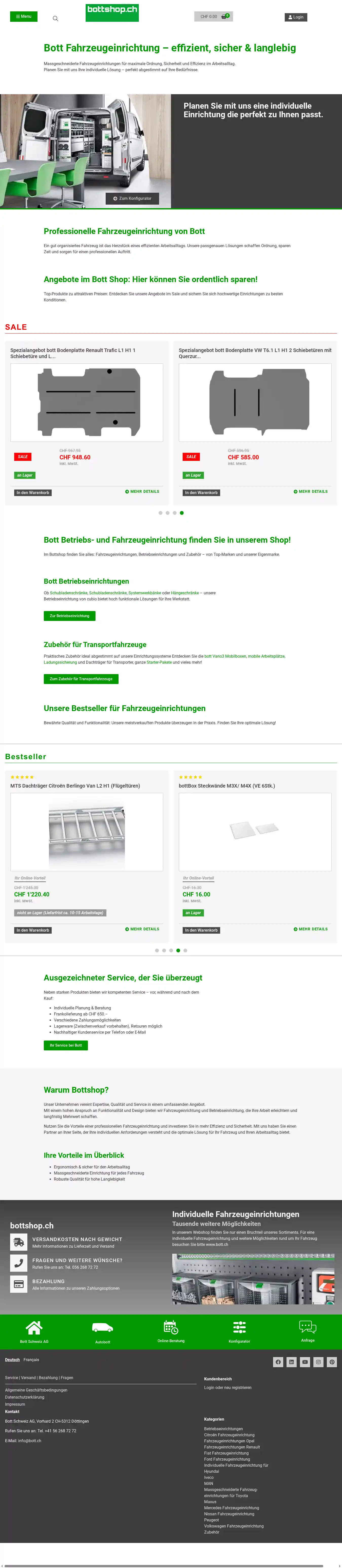The width and height of the screenshot is (342, 1568).
Task: Open the Konfigurator sliders icon
Action: coord(239,1326)
